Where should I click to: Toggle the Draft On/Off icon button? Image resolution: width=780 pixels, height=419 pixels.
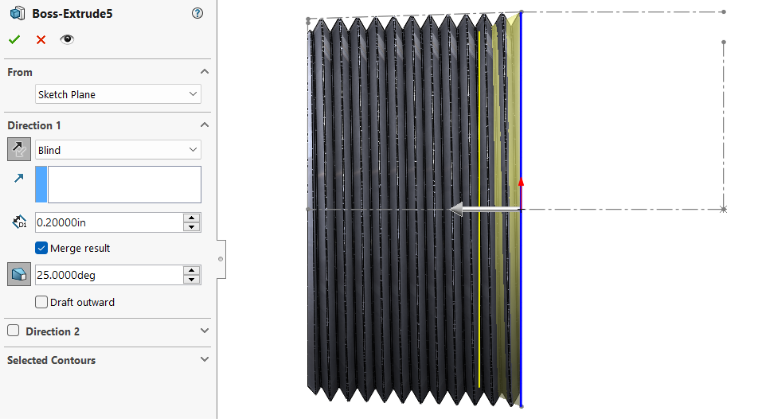19,274
